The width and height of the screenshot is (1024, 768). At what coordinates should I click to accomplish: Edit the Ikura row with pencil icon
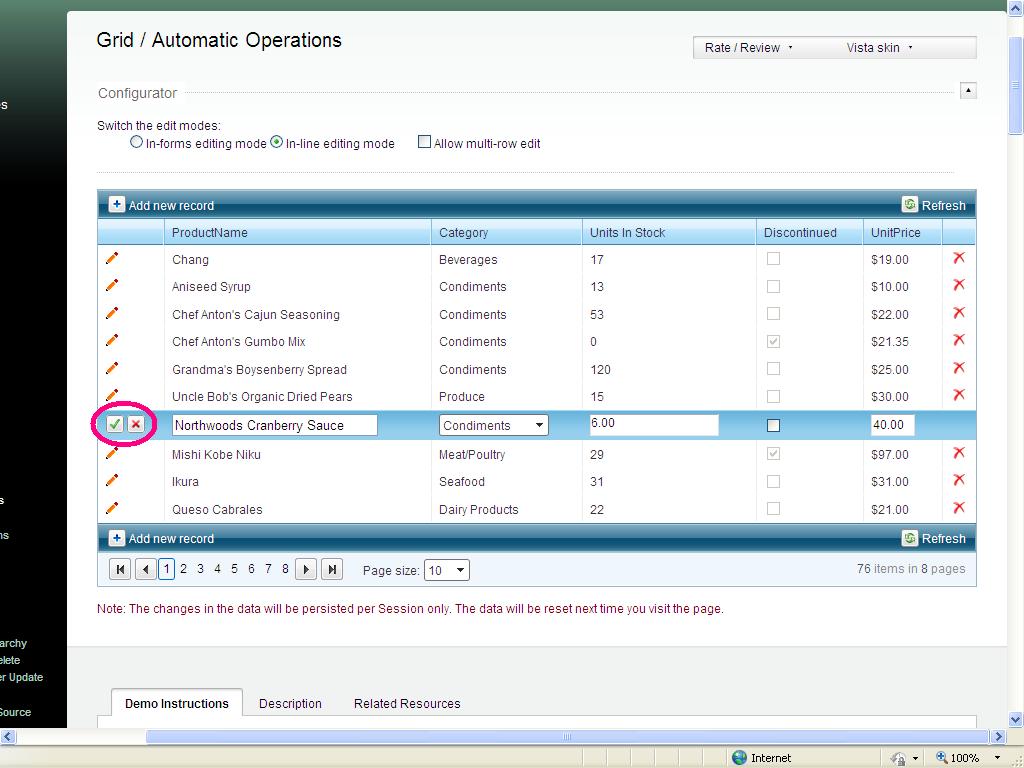[x=112, y=481]
